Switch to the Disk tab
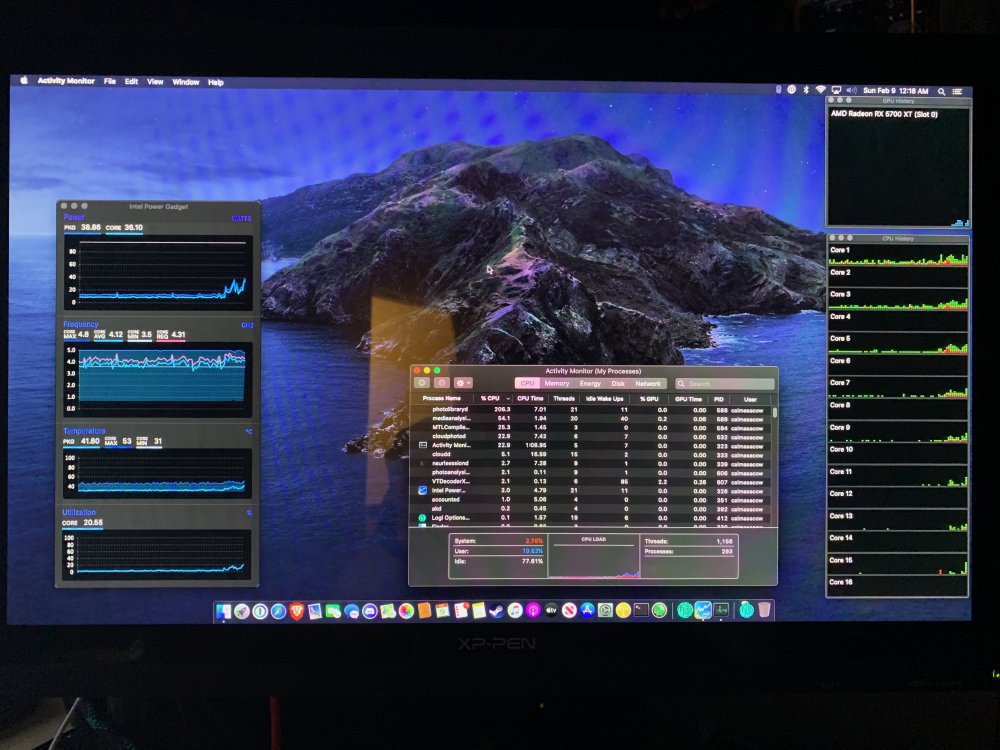 point(618,383)
